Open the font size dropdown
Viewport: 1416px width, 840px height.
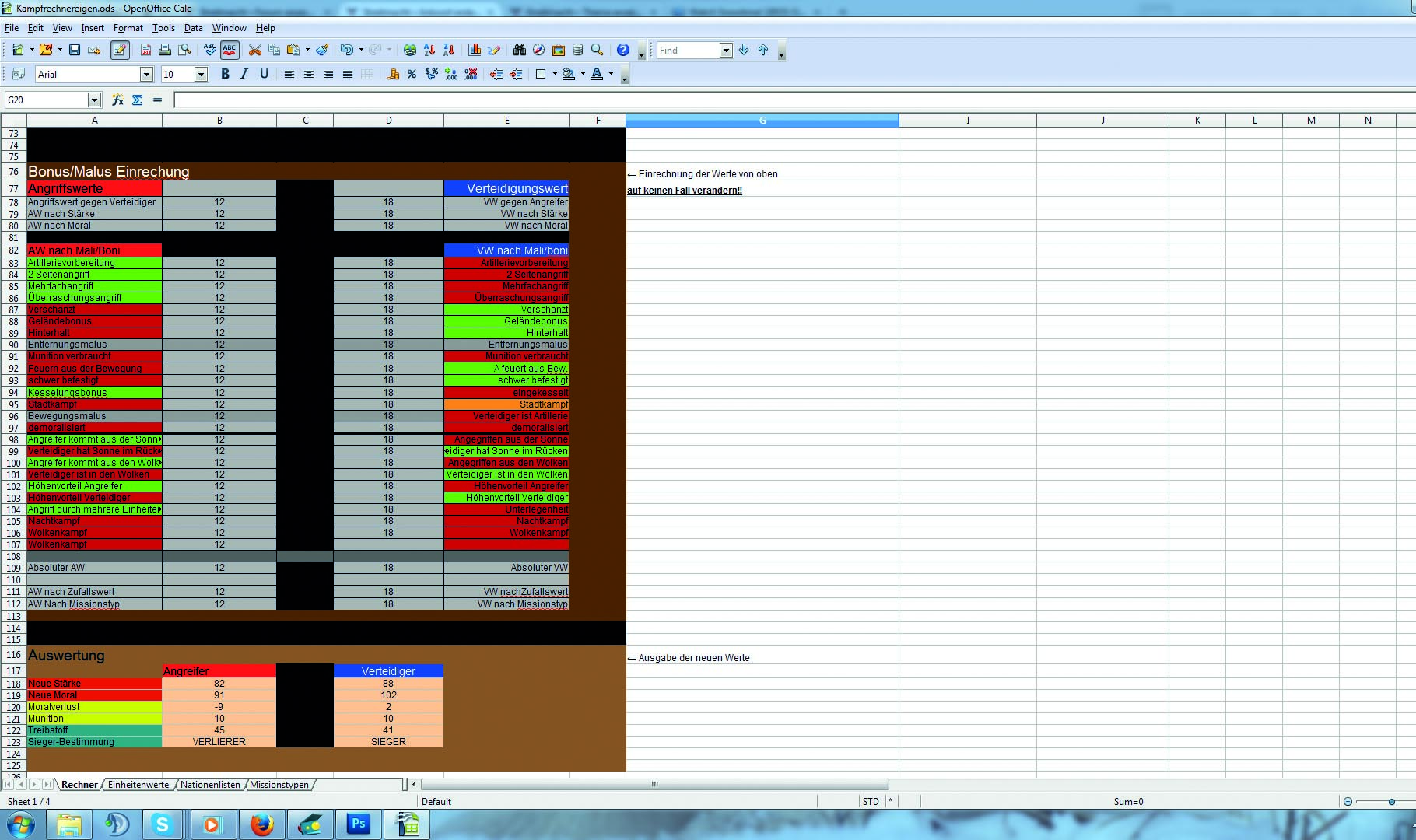201,75
